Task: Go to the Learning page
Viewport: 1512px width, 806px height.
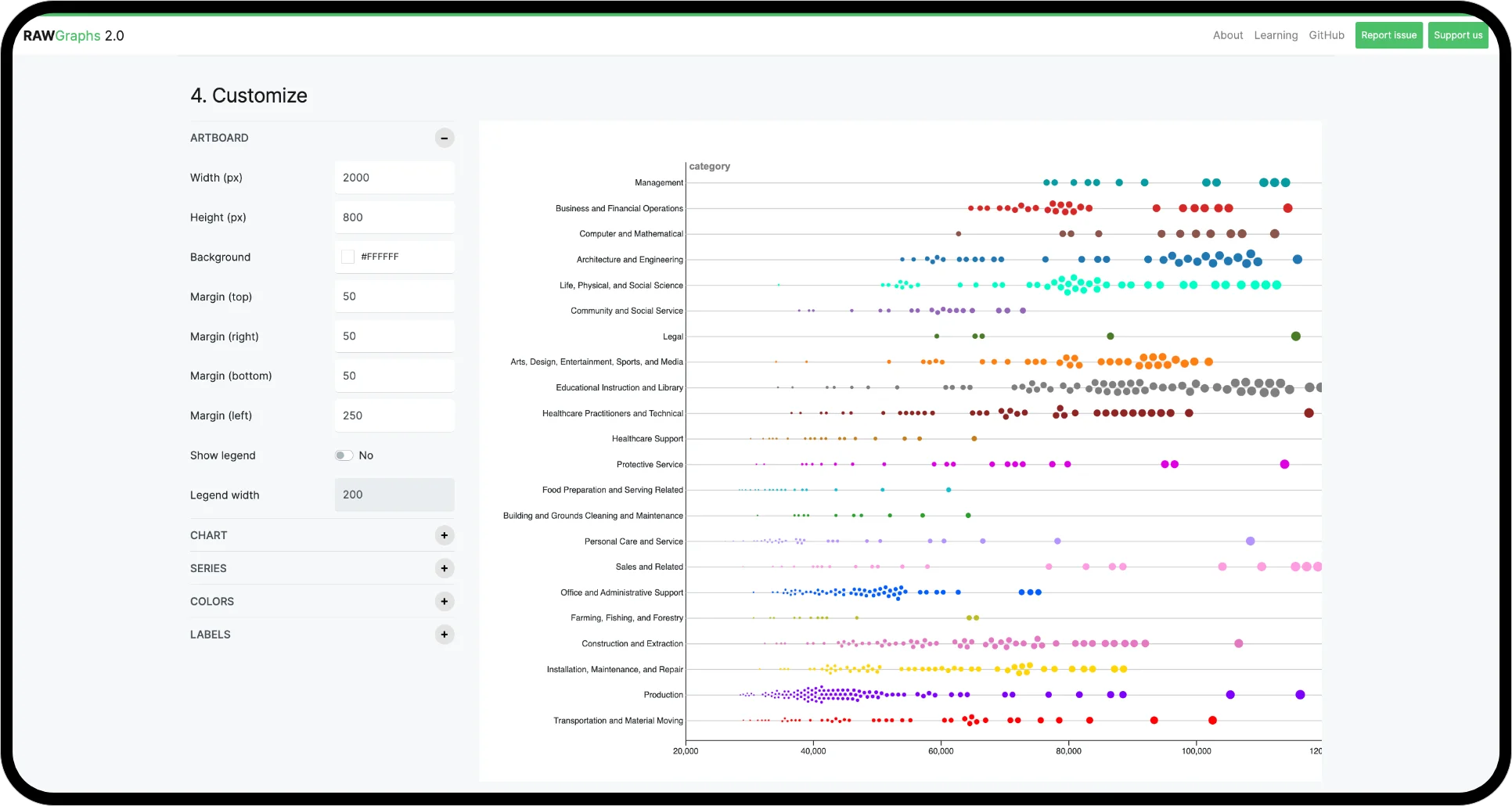Action: tap(1276, 35)
